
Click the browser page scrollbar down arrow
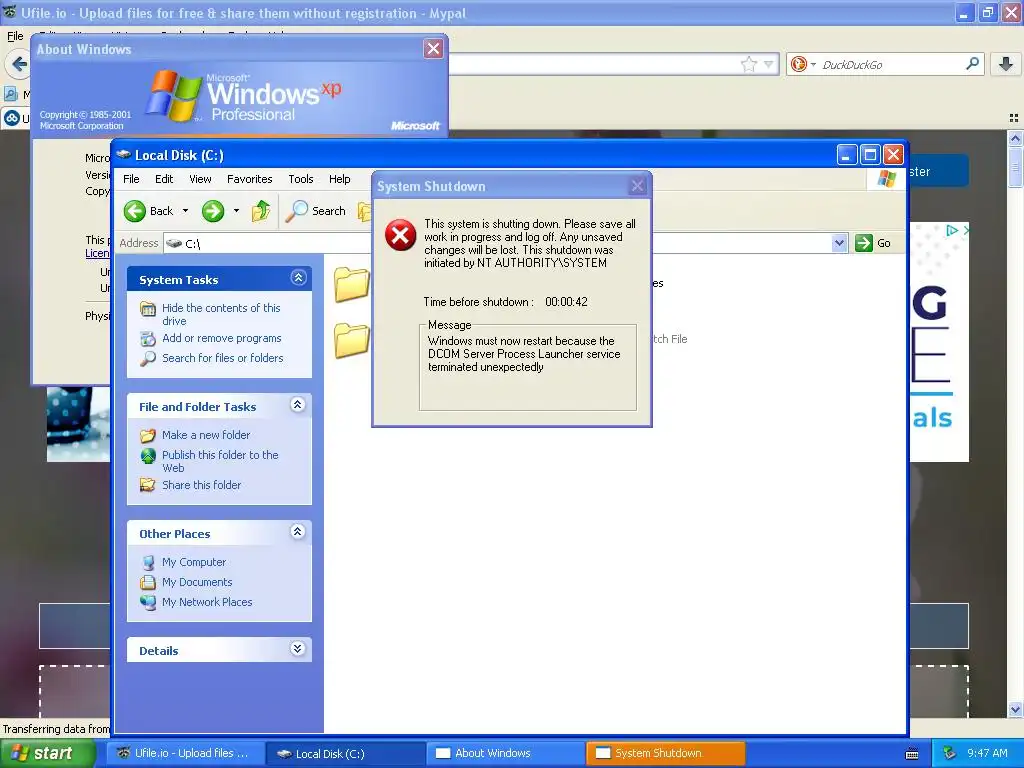(x=1015, y=709)
